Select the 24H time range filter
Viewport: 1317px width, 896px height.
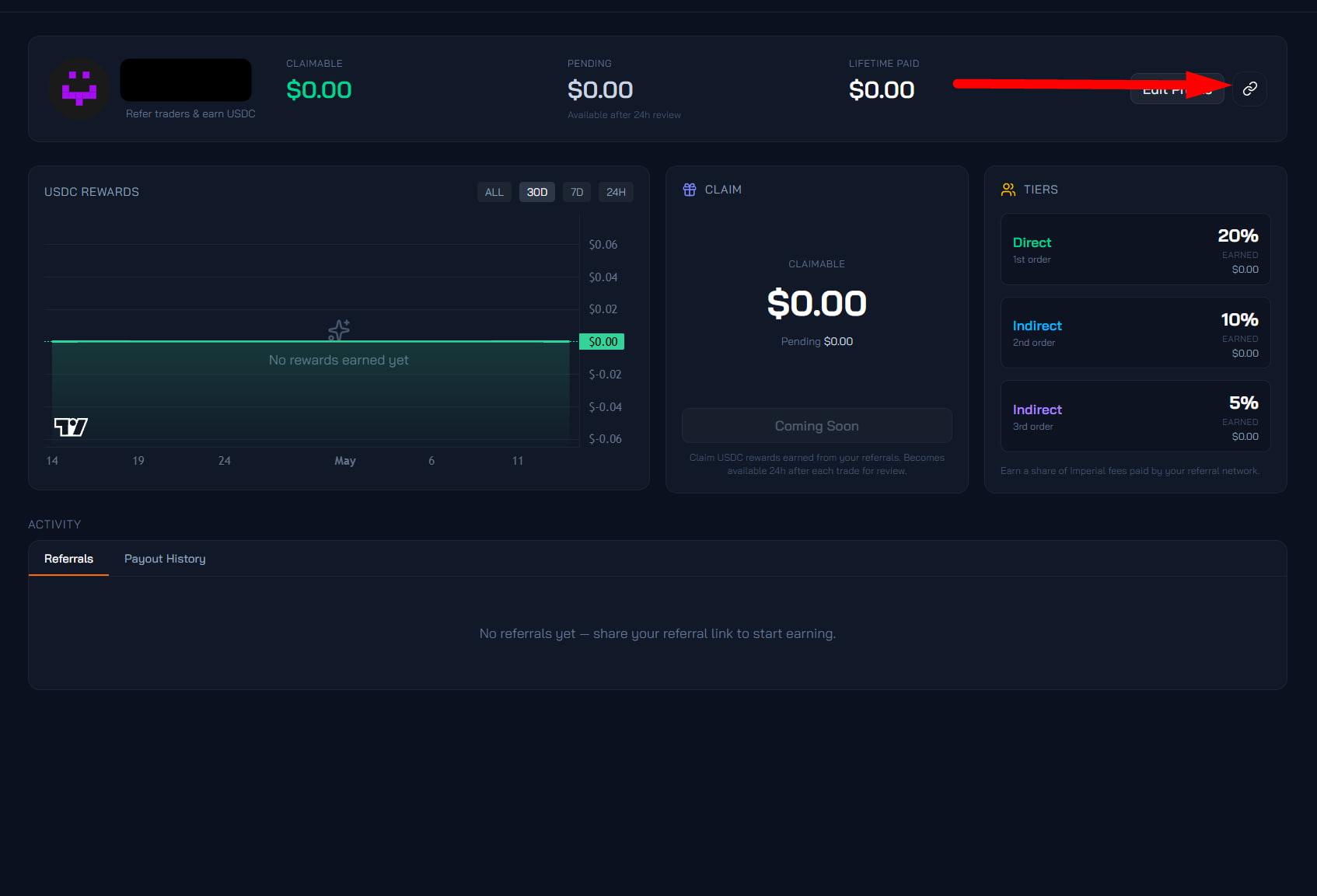(x=616, y=192)
